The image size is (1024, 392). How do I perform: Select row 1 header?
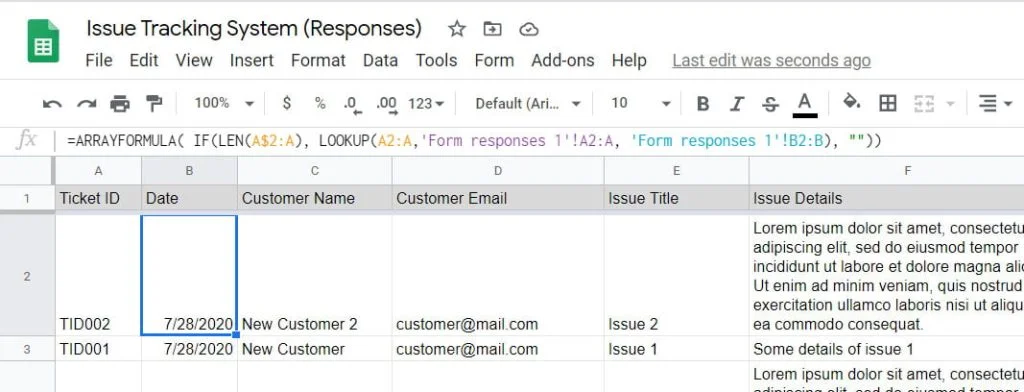click(27, 198)
